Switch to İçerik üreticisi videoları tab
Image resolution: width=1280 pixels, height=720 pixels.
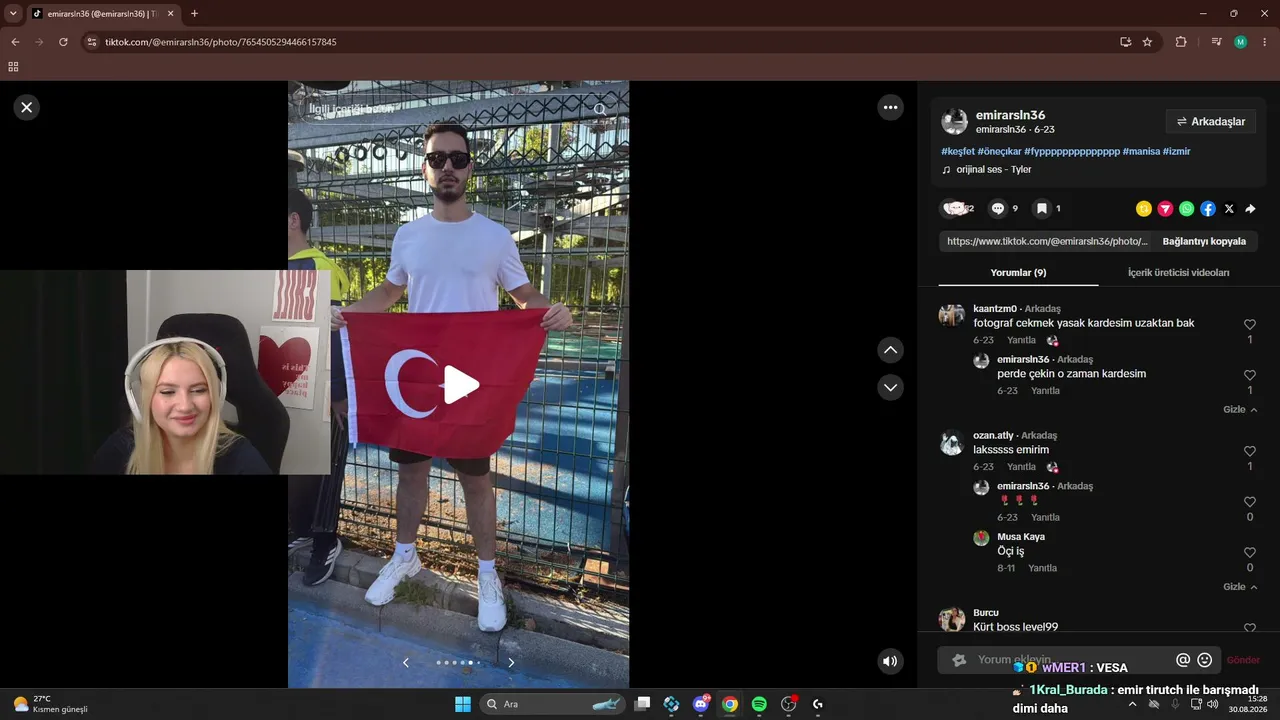point(1178,273)
